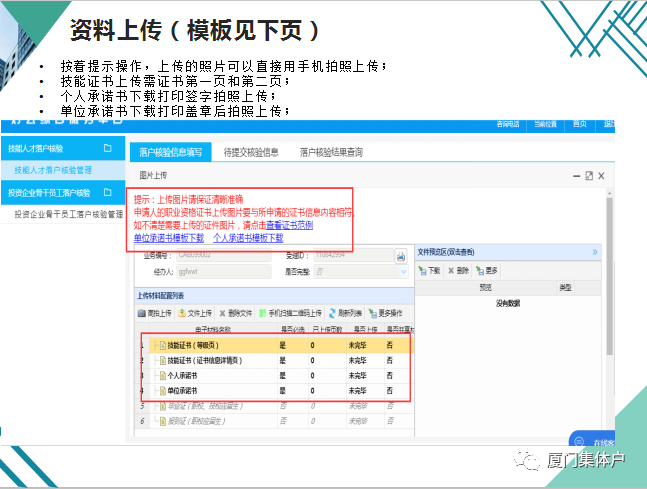The image size is (647, 489).
Task: Collapse the 技能人才落户核验 sidebar section
Action: pos(108,148)
